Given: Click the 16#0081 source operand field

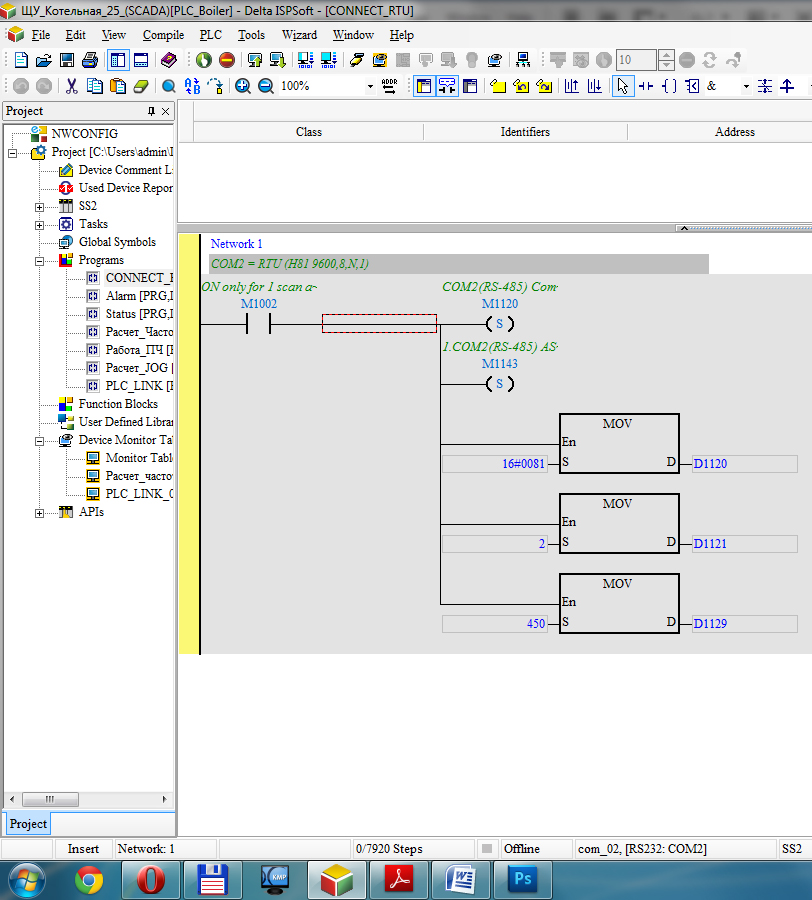Looking at the screenshot, I should 495,464.
